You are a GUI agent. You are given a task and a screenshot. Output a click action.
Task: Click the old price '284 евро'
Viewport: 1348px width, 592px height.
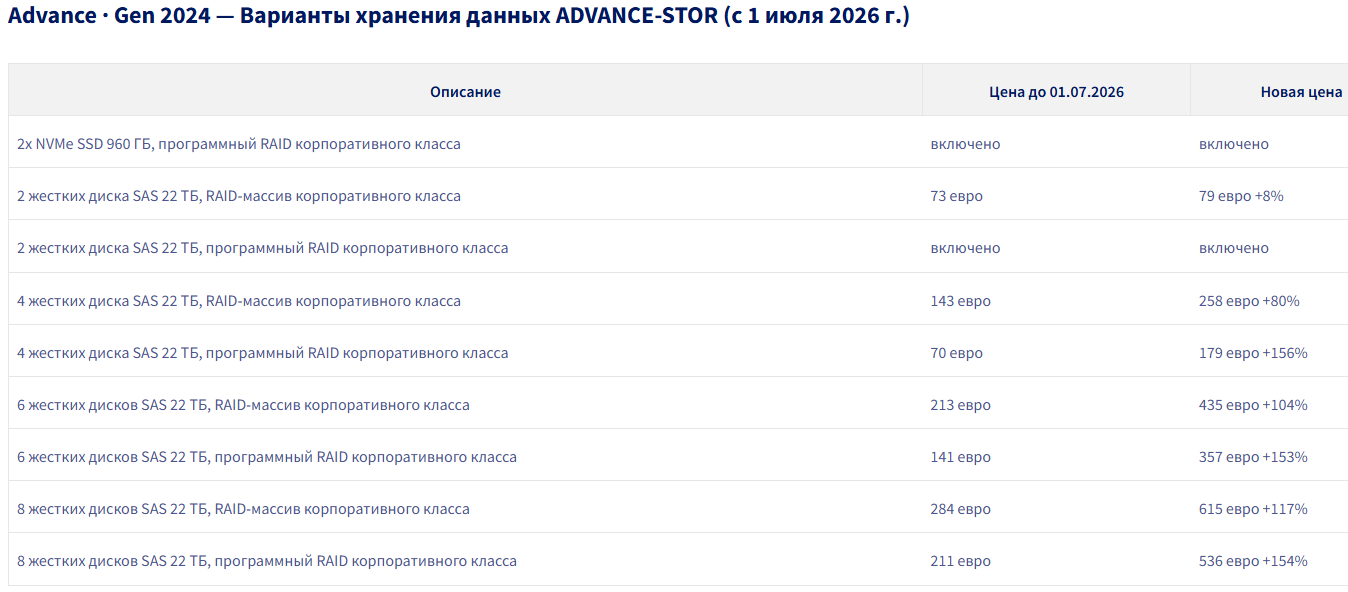click(x=960, y=509)
